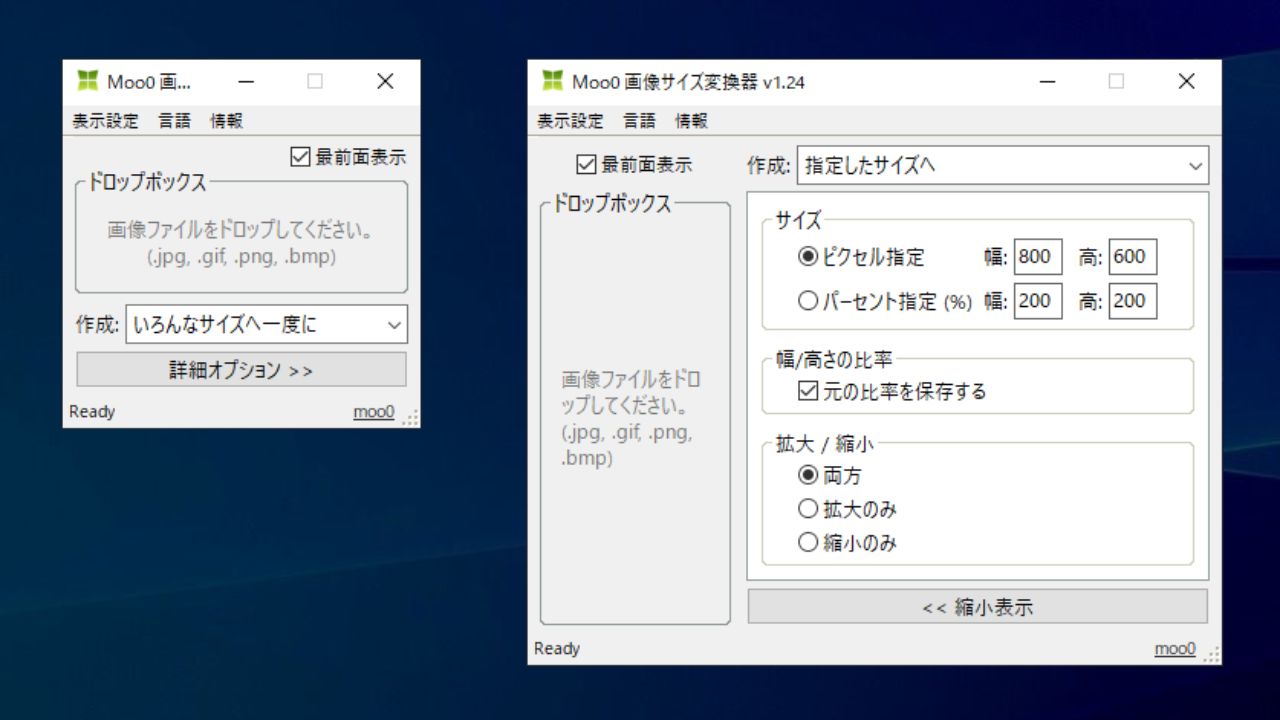The image size is (1280, 720).
Task: Open 言語 menu in small window
Action: (174, 121)
